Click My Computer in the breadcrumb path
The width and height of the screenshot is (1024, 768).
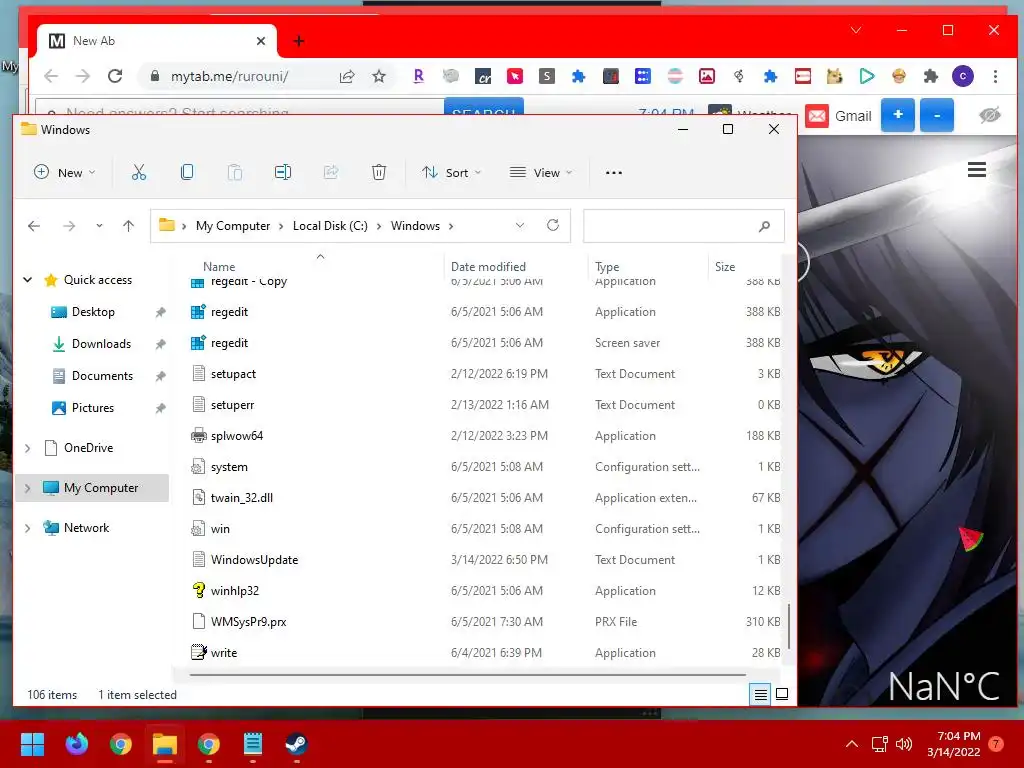[x=232, y=226]
